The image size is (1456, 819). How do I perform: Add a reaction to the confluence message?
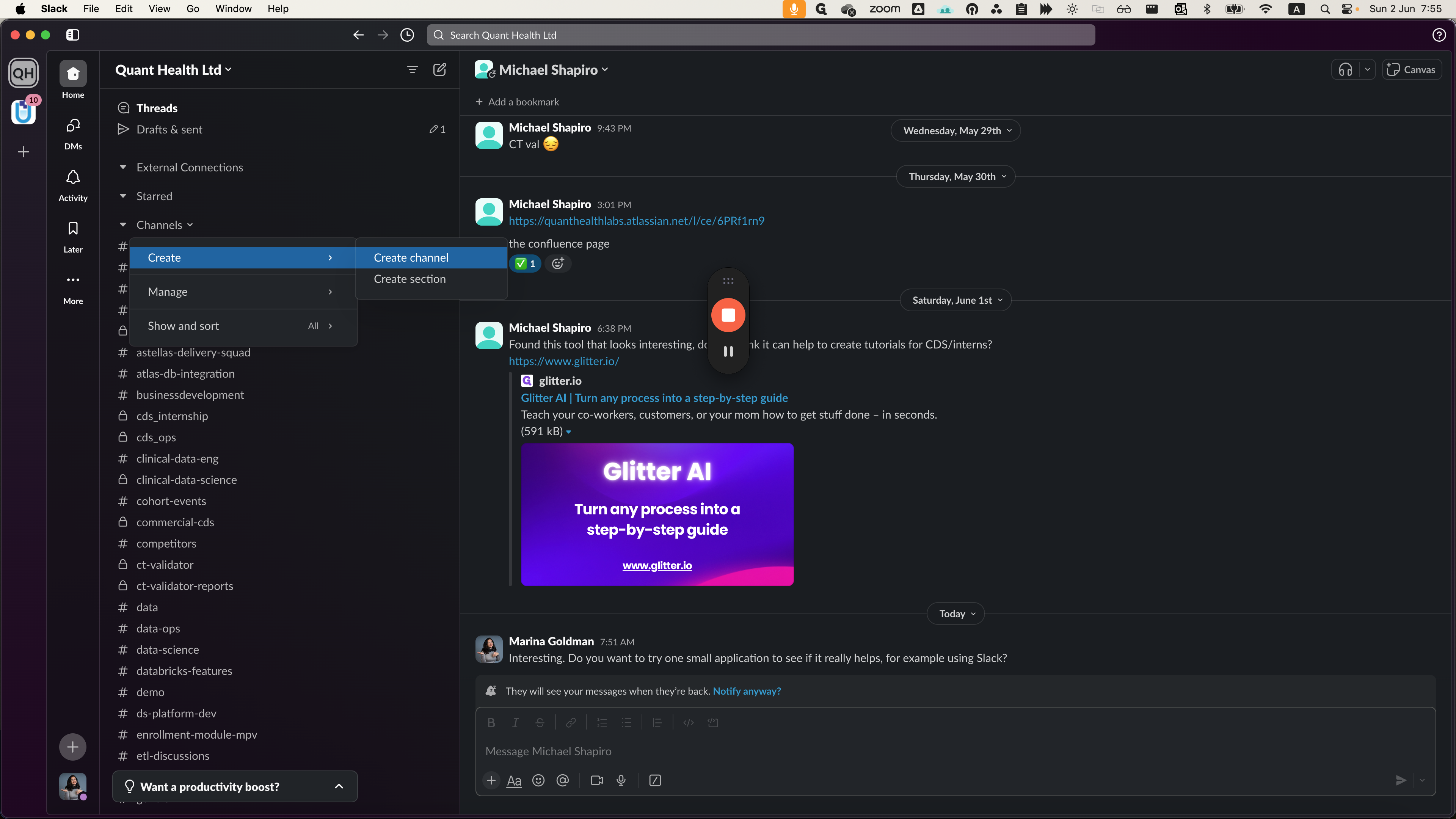click(558, 264)
